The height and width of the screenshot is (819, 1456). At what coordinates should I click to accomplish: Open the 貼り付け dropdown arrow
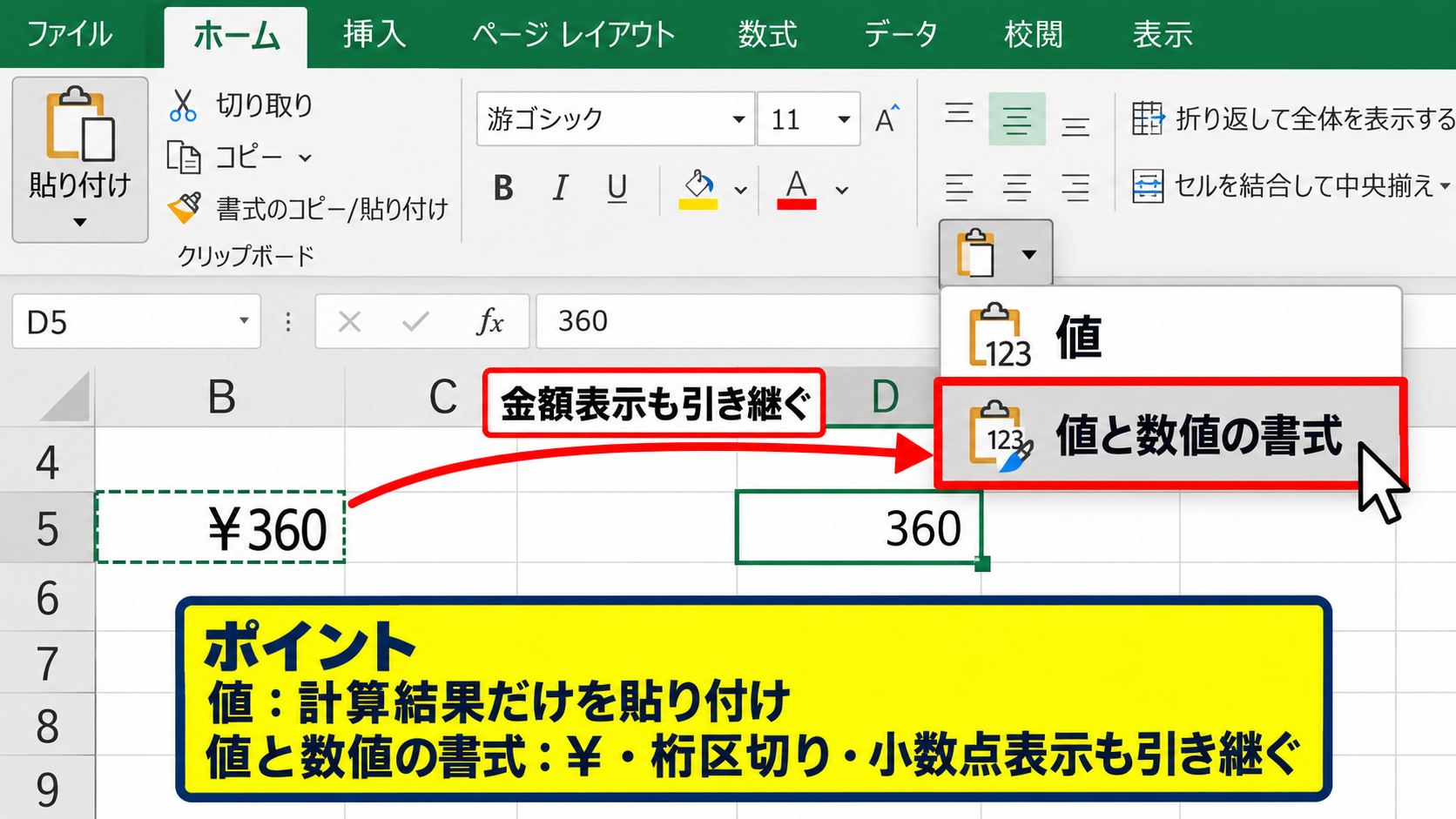tap(79, 223)
